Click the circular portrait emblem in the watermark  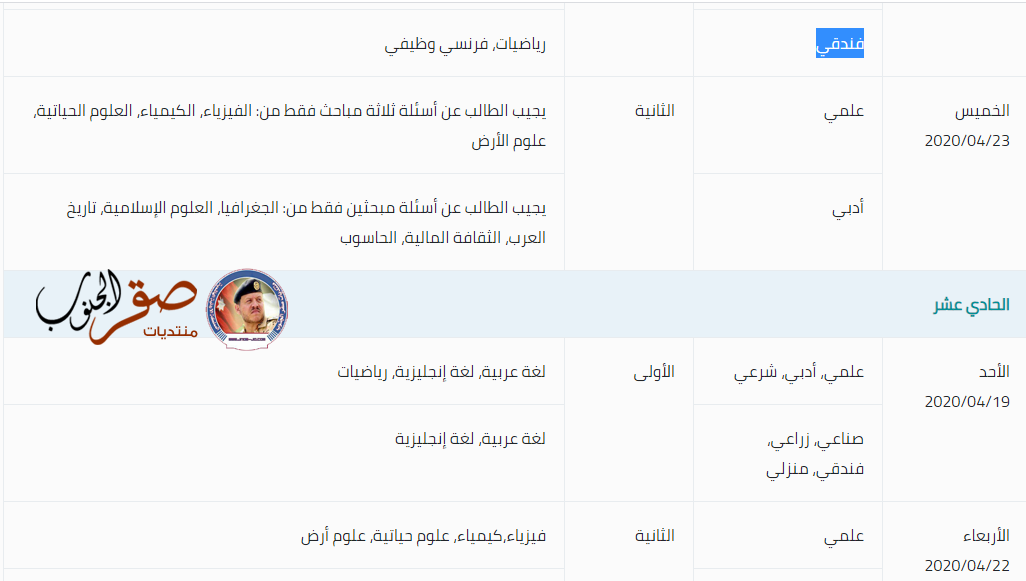[246, 308]
